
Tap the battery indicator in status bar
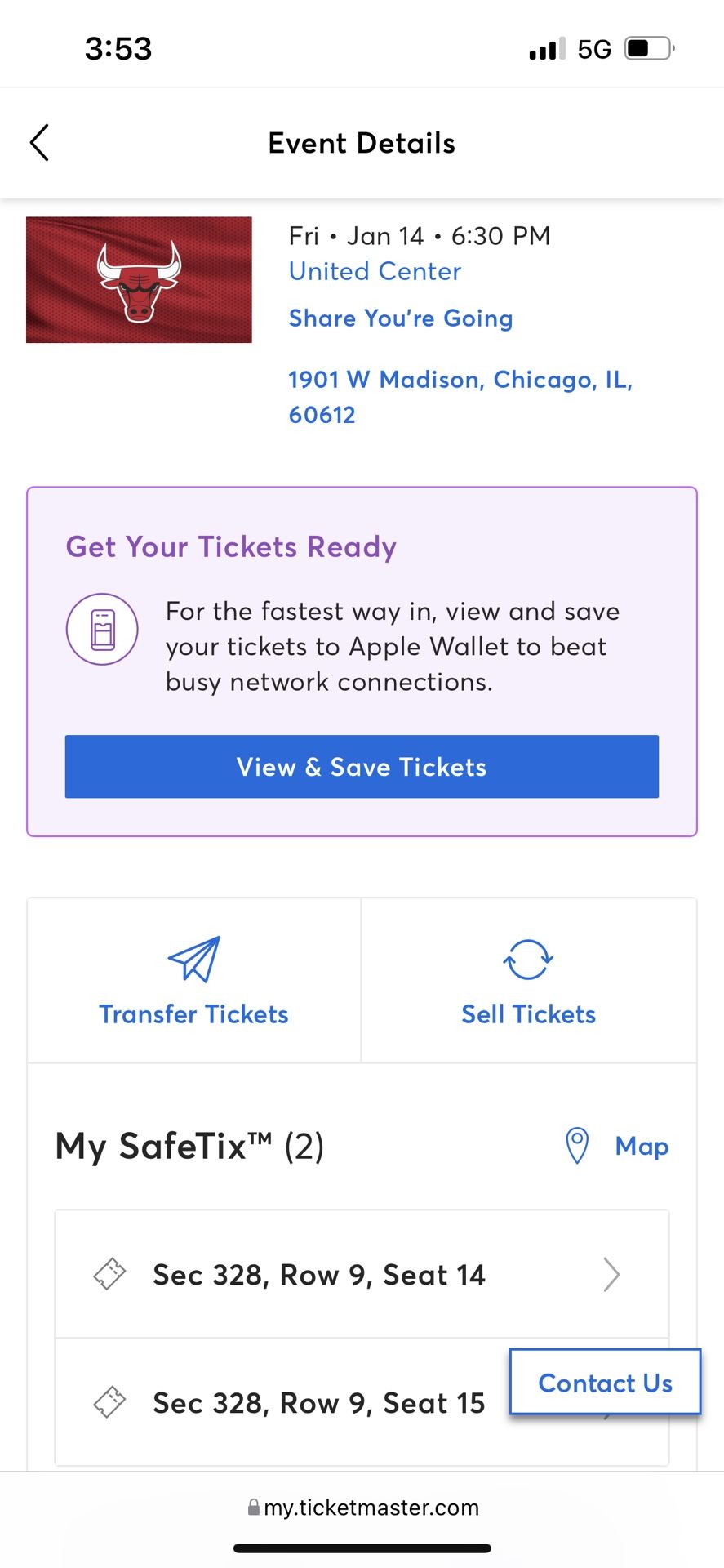click(650, 49)
